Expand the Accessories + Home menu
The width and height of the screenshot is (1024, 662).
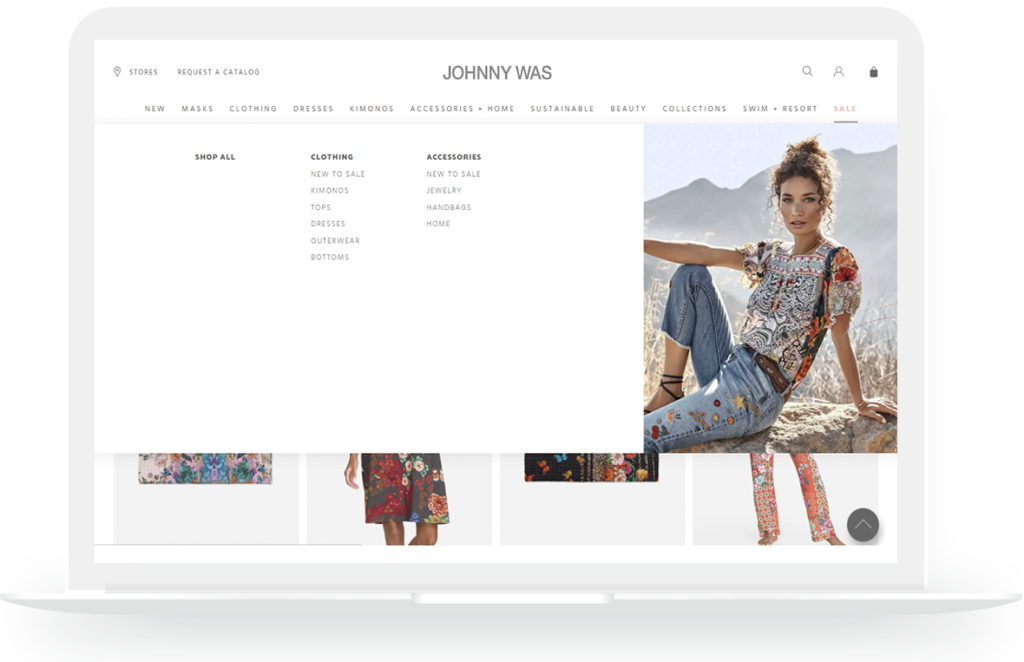[462, 109]
